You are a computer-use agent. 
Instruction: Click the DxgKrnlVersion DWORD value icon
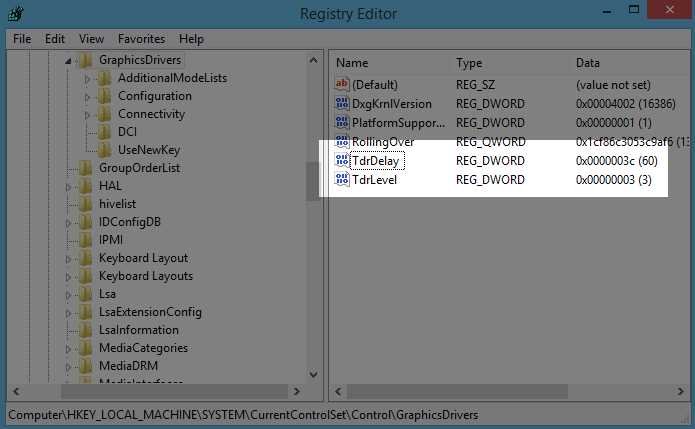[x=342, y=103]
